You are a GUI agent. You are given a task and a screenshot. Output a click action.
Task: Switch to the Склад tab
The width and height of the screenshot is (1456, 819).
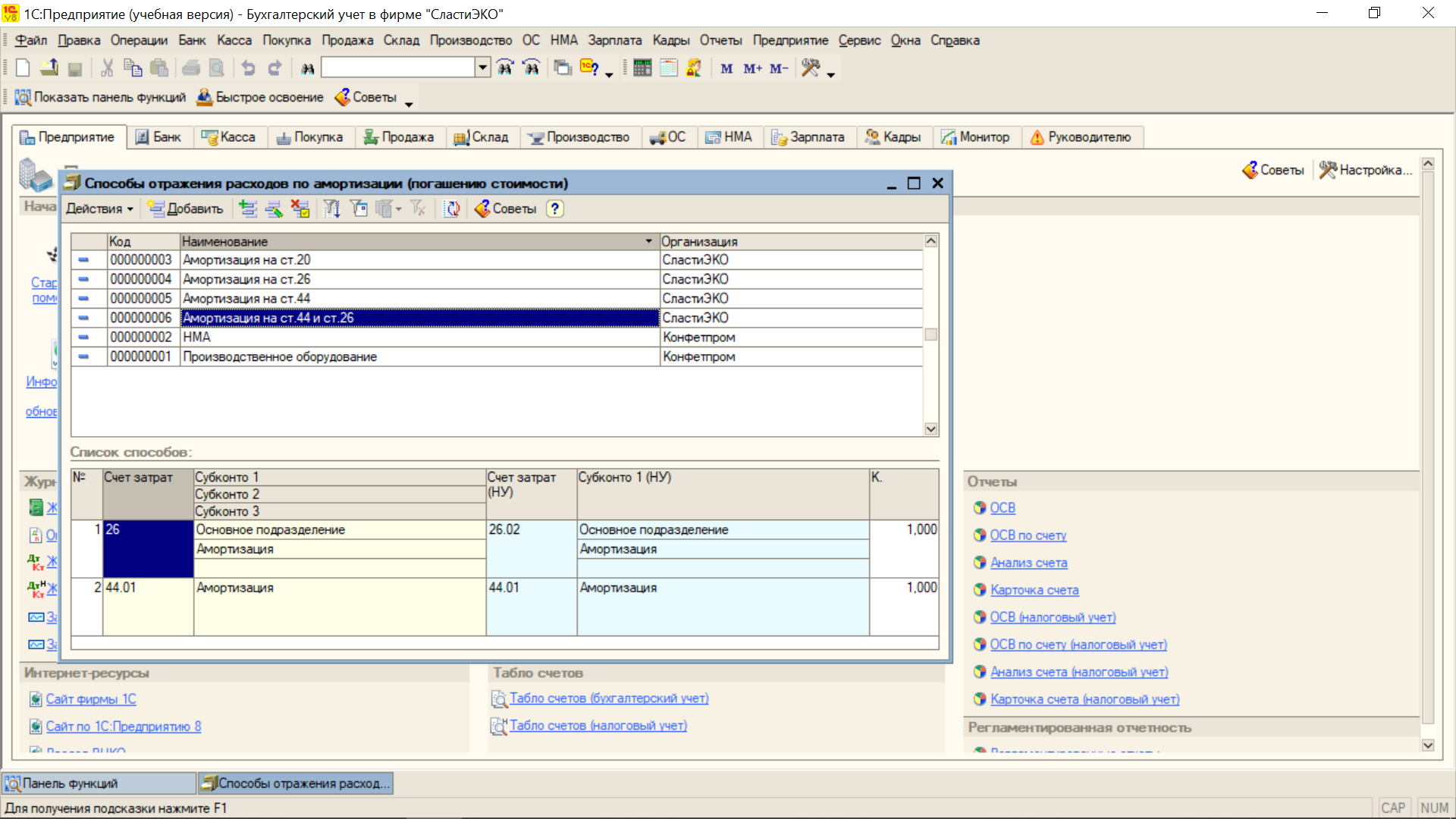click(x=482, y=137)
